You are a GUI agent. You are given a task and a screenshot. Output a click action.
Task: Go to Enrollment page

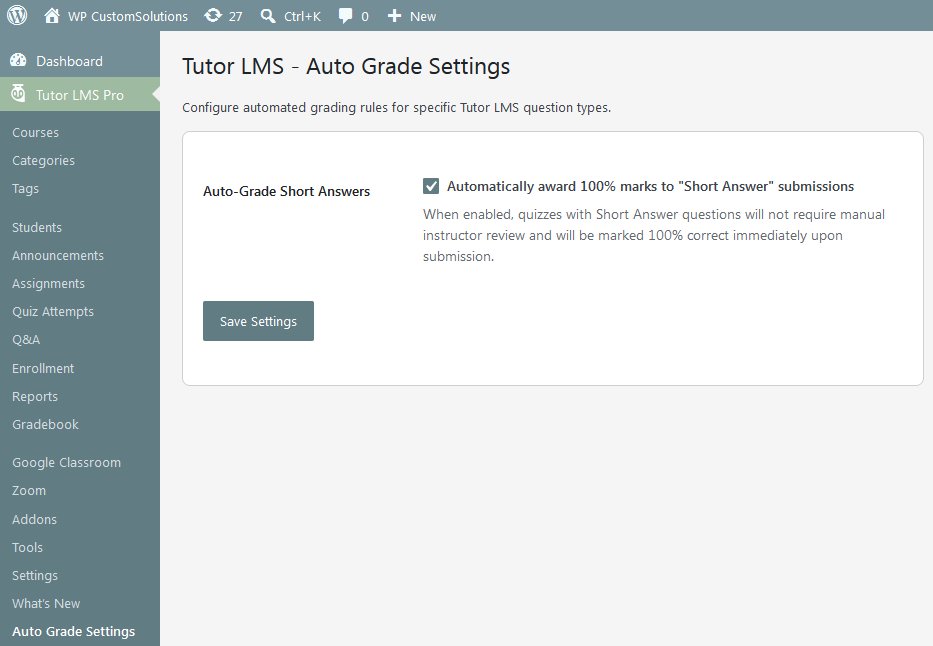(x=43, y=368)
